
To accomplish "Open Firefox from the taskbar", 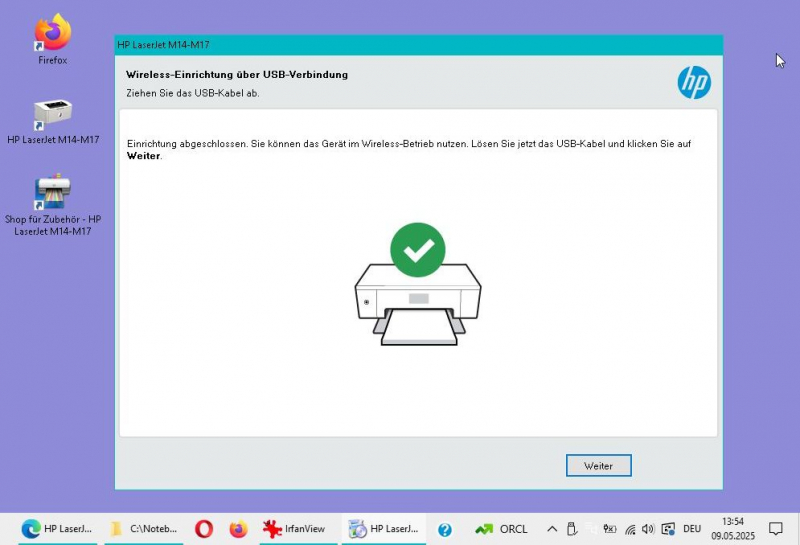I will point(238,529).
